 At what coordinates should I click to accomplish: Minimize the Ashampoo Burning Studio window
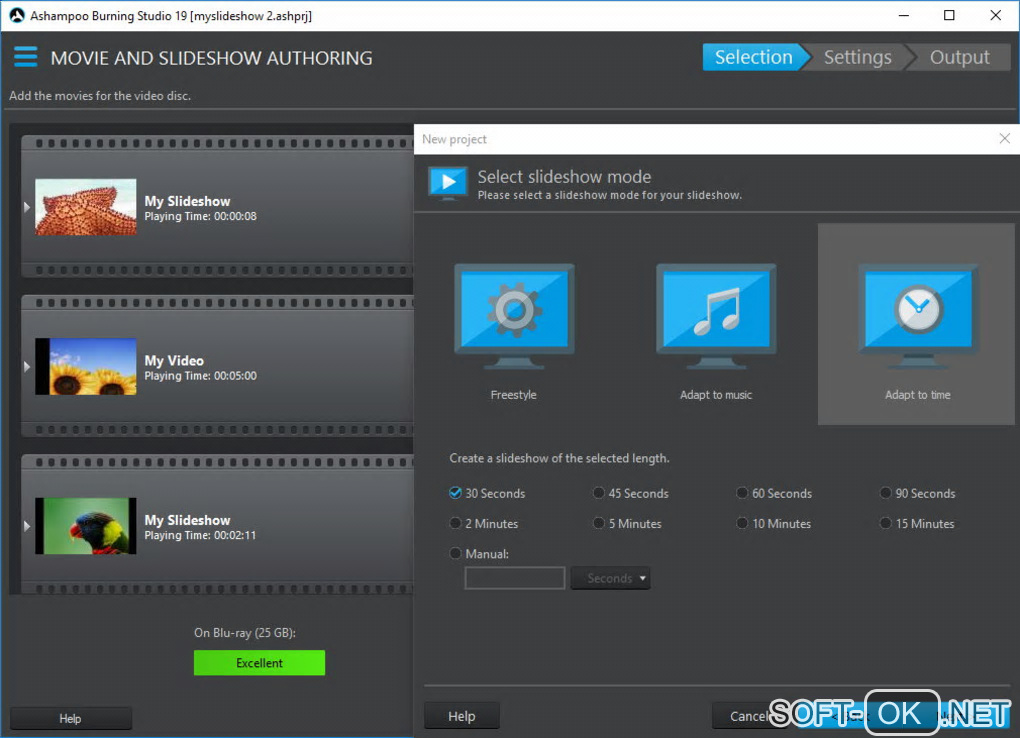(x=904, y=16)
